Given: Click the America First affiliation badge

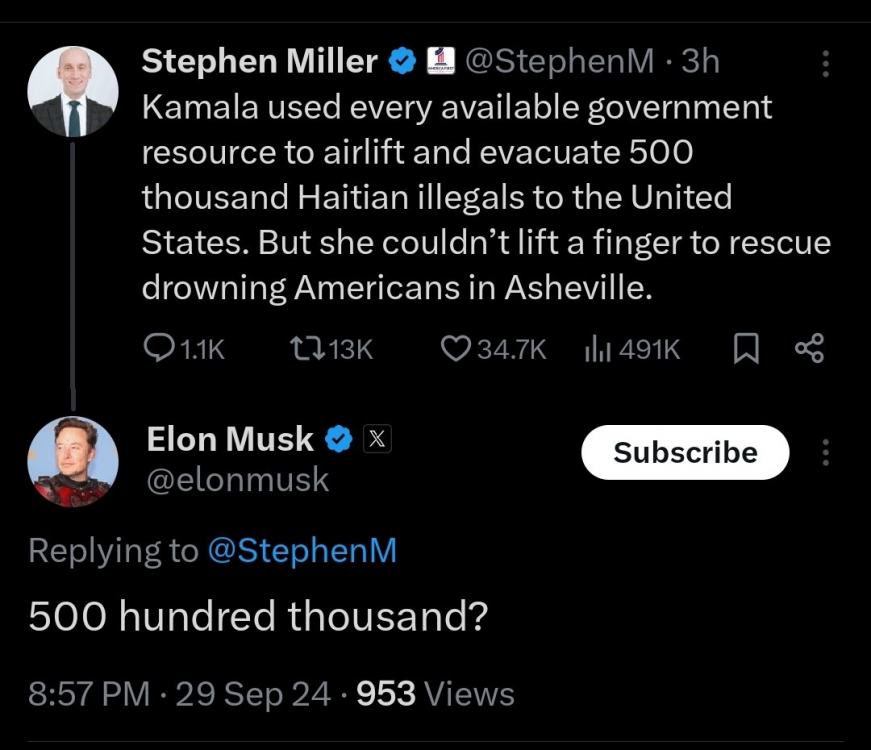Looking at the screenshot, I should coord(441,62).
